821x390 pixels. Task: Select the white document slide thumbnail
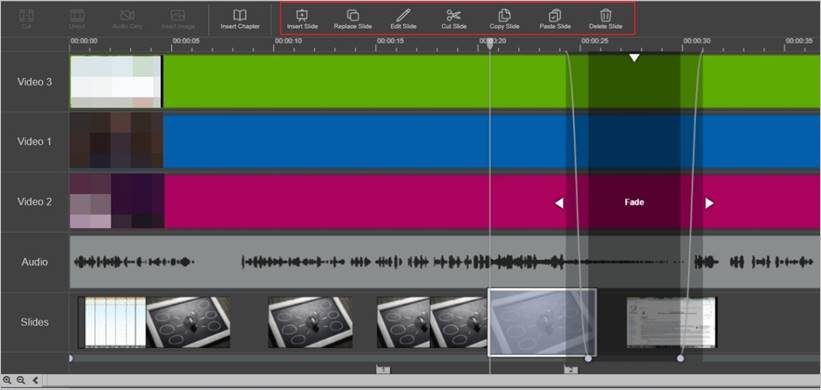[x=672, y=322]
